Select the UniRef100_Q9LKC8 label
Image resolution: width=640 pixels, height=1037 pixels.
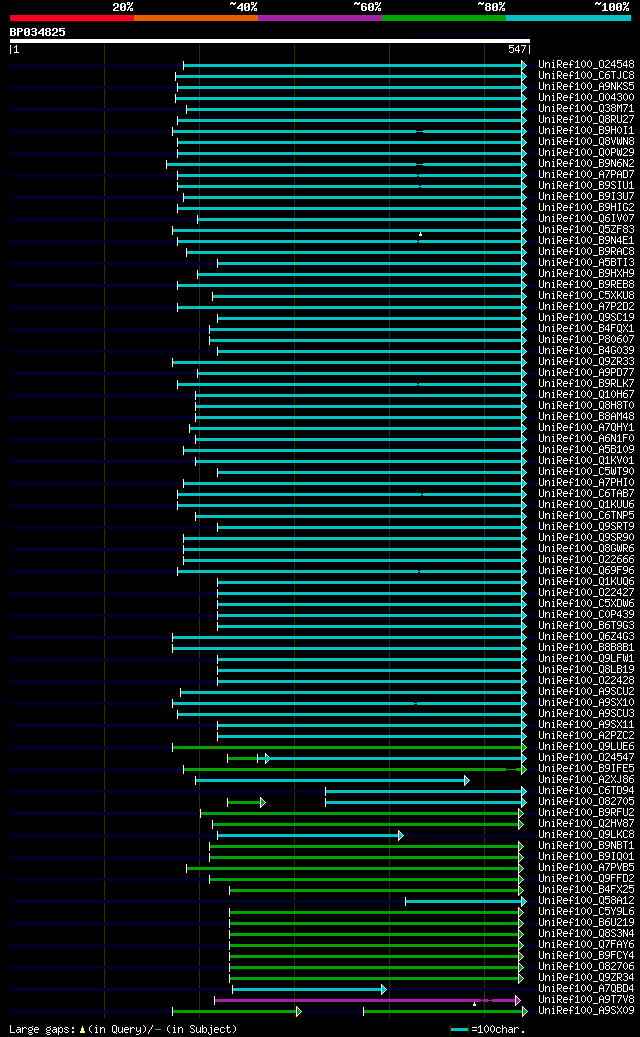[586, 835]
